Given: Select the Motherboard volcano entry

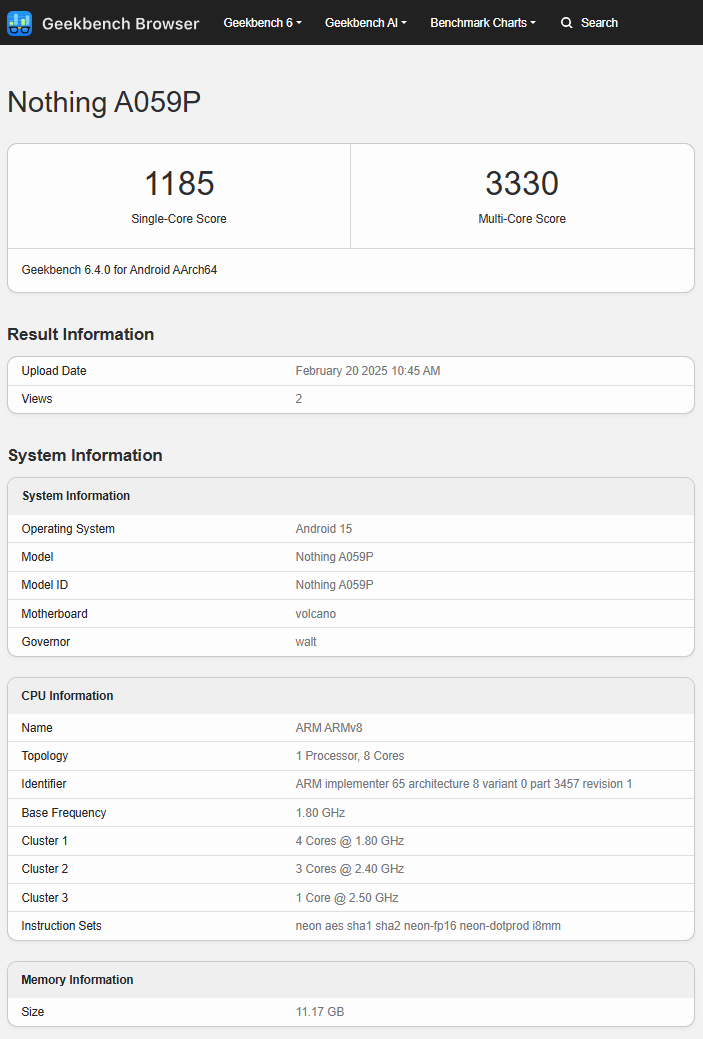Looking at the screenshot, I should tap(350, 613).
